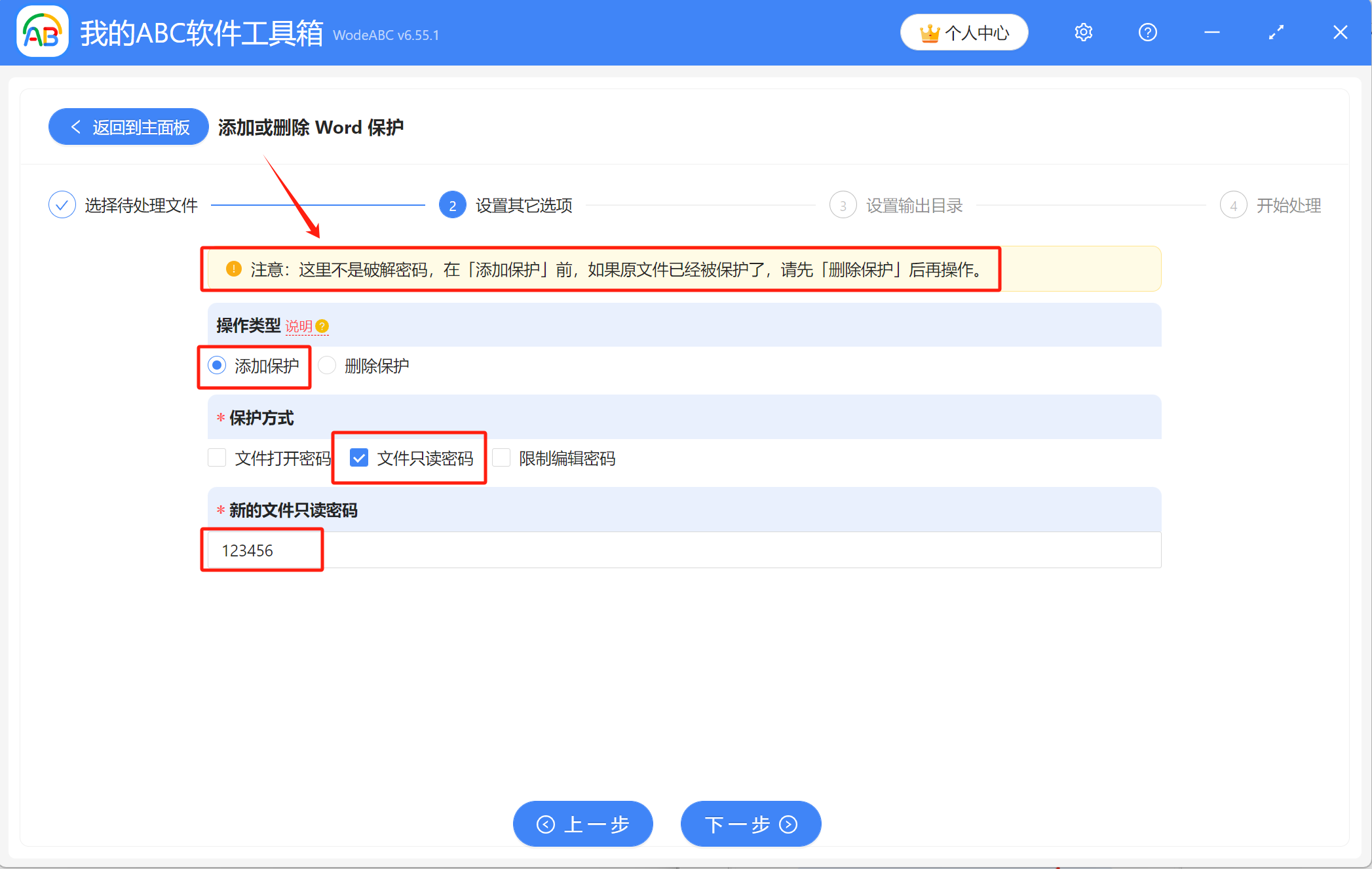
Task: Select the 添加保护 radio option
Action: 216,365
